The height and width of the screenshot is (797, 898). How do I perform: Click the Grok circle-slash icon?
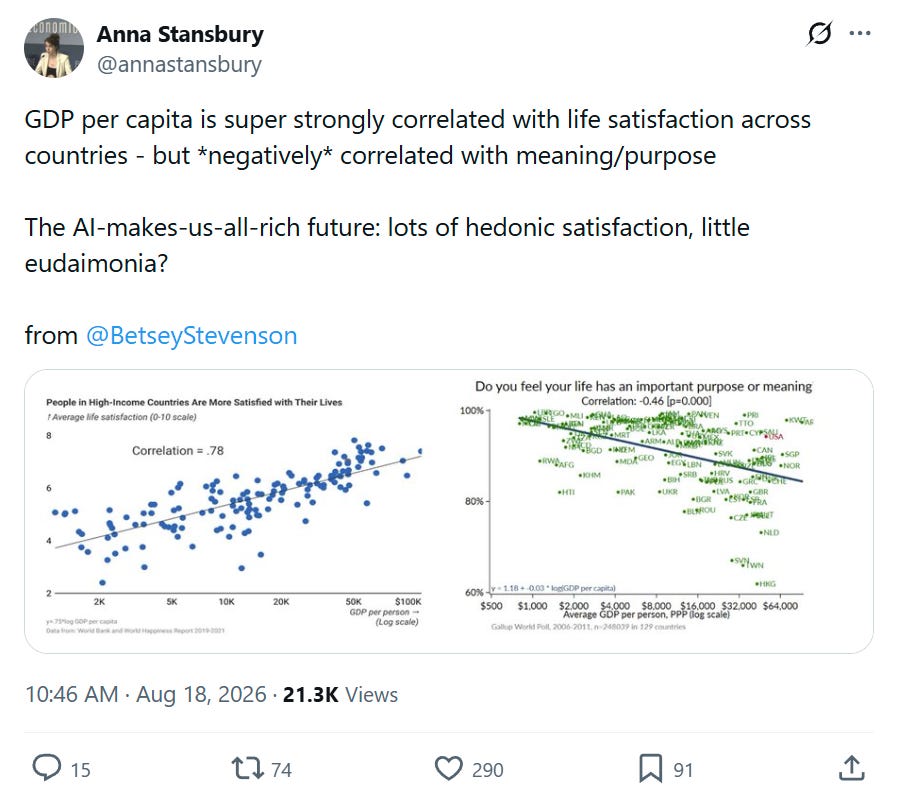coord(819,34)
